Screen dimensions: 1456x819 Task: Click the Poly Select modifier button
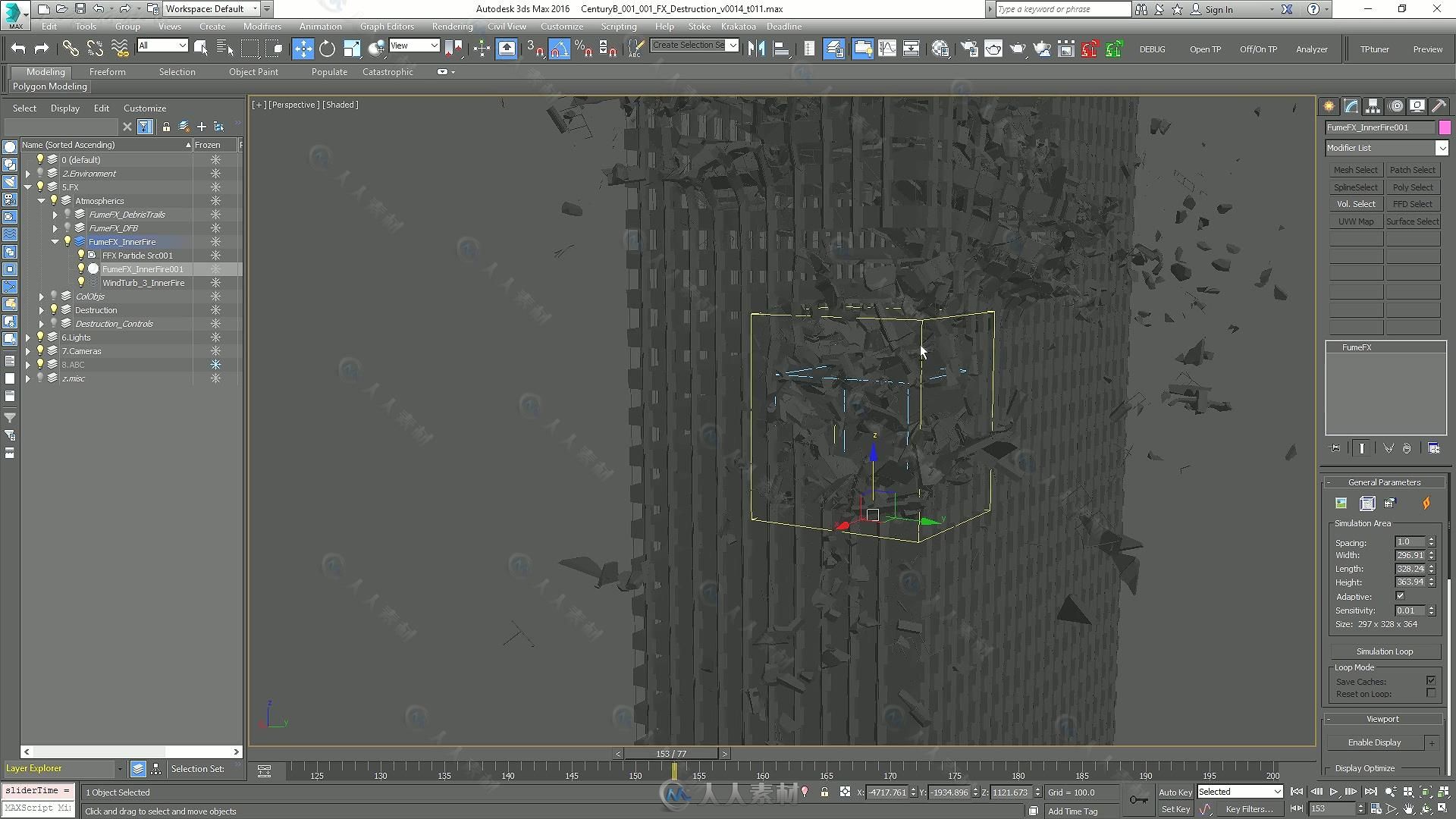click(x=1413, y=187)
